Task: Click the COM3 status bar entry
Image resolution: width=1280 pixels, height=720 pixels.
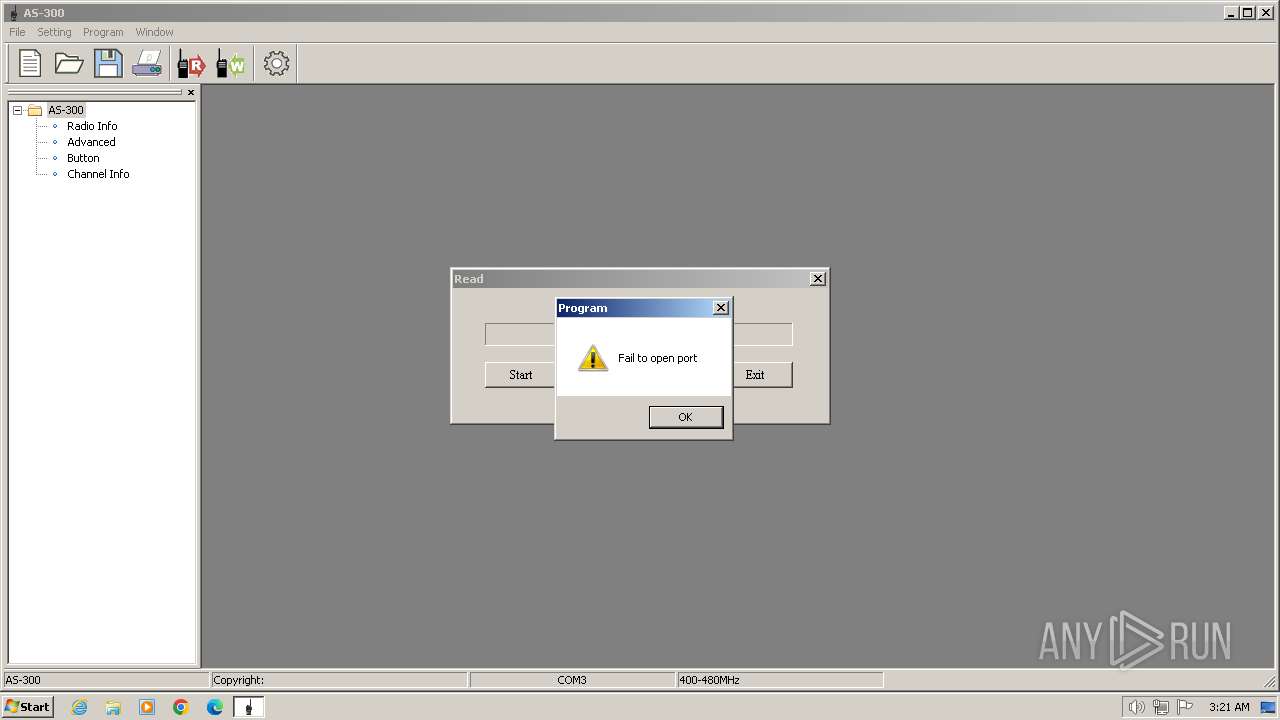Action: coord(572,680)
